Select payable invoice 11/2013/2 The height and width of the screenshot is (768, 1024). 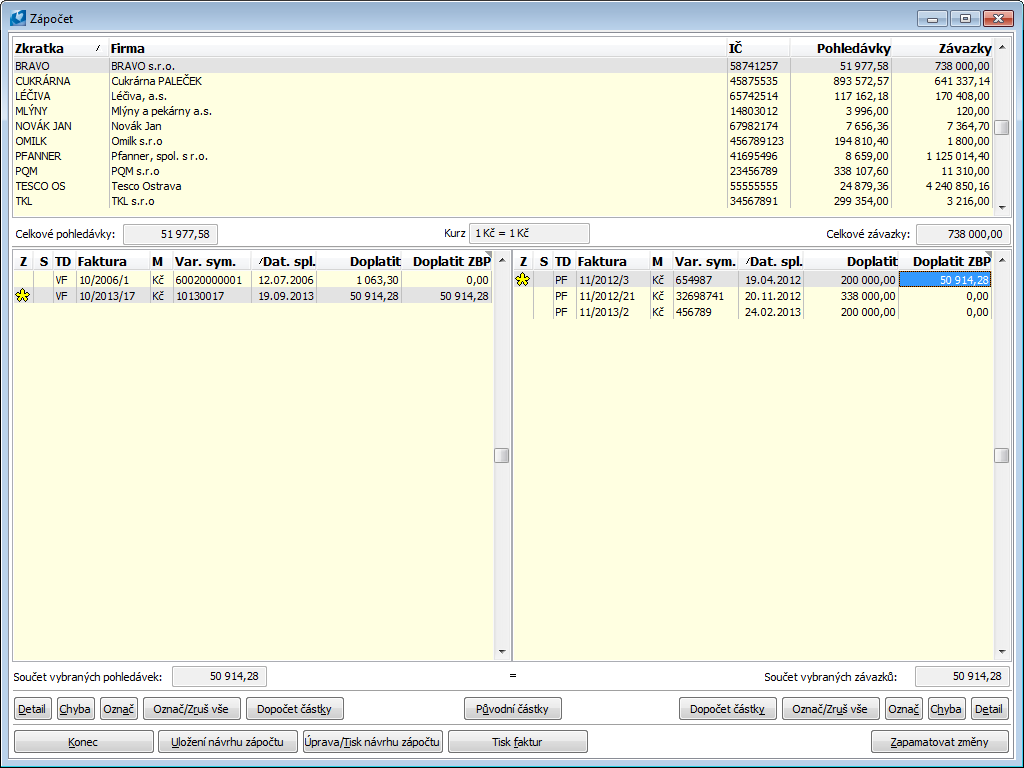752,312
